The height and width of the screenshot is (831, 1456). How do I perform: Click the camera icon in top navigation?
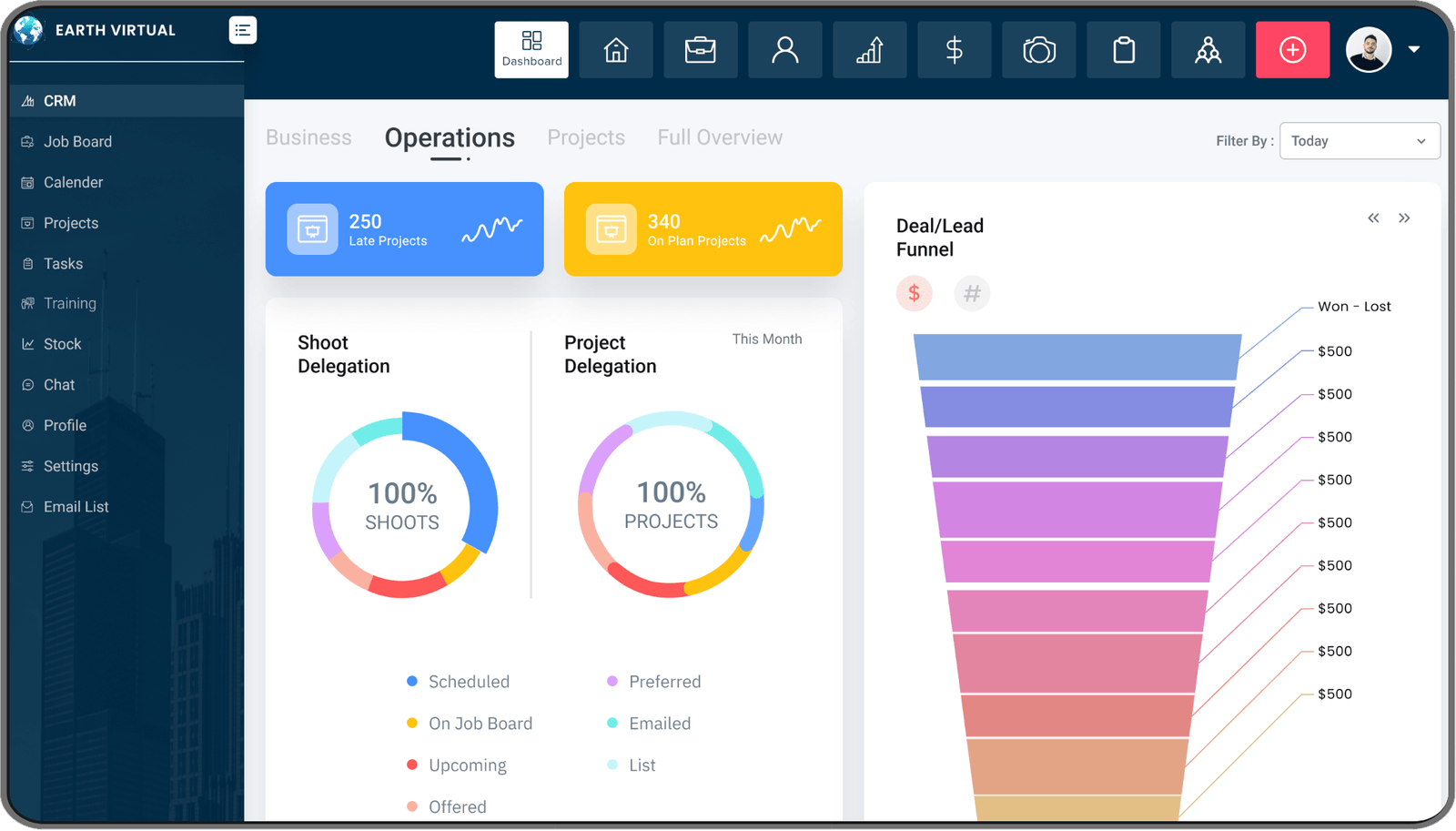pos(1038,49)
